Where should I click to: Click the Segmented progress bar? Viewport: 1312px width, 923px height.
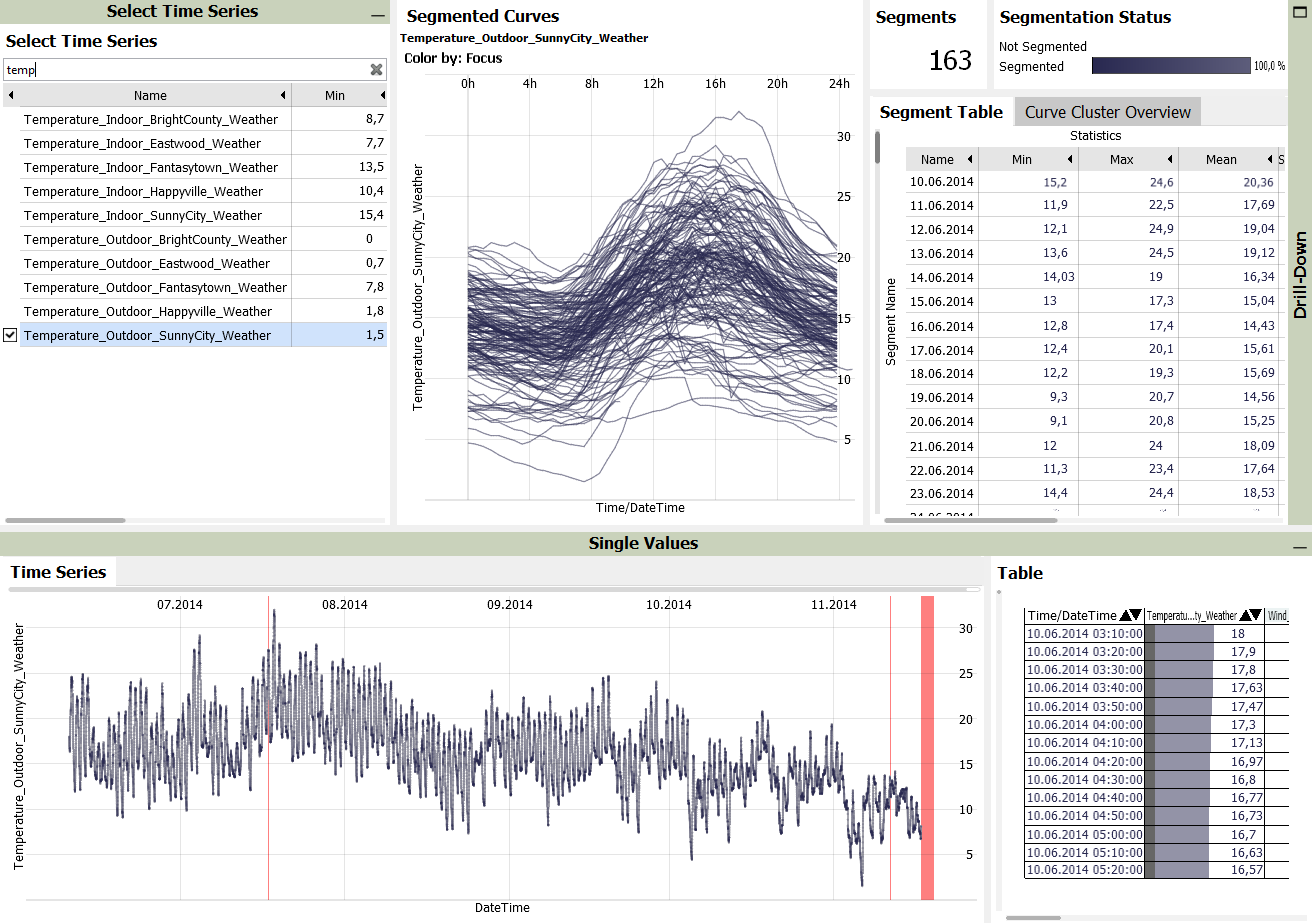click(1171, 66)
